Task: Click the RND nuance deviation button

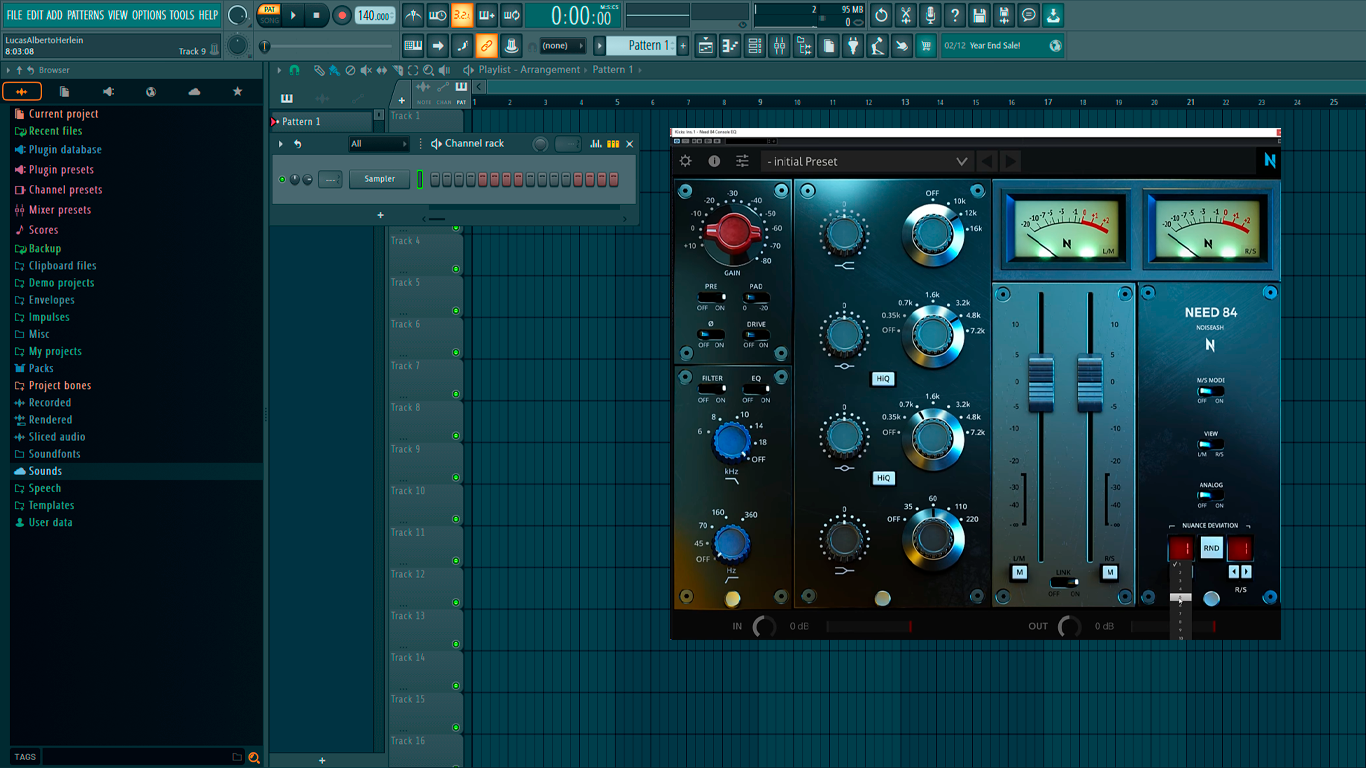Action: (x=1211, y=548)
